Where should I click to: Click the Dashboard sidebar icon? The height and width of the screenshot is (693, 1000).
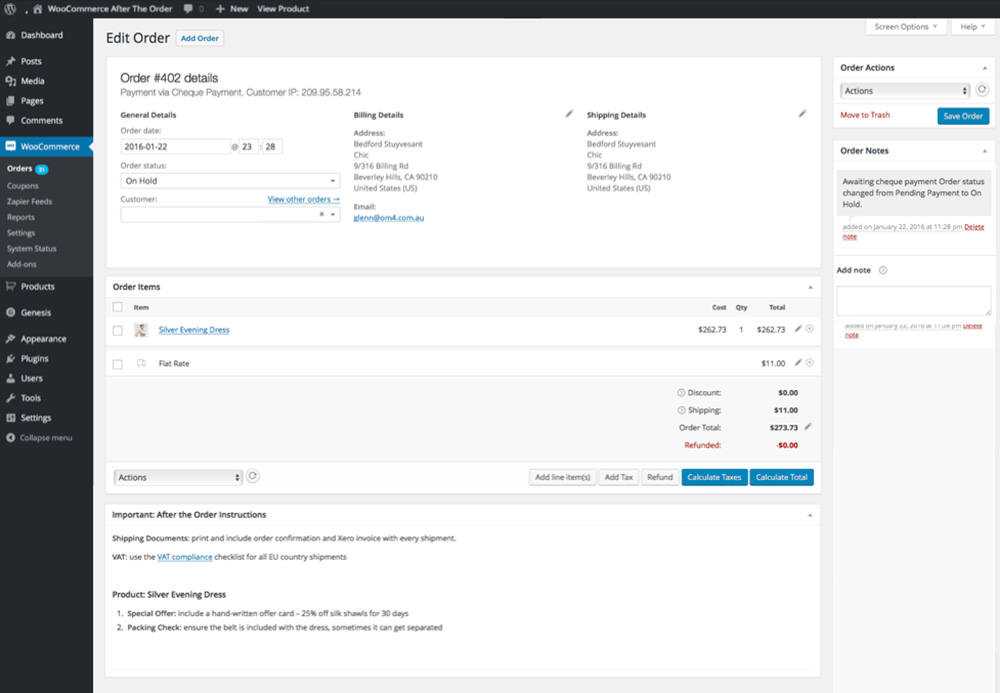(x=10, y=35)
